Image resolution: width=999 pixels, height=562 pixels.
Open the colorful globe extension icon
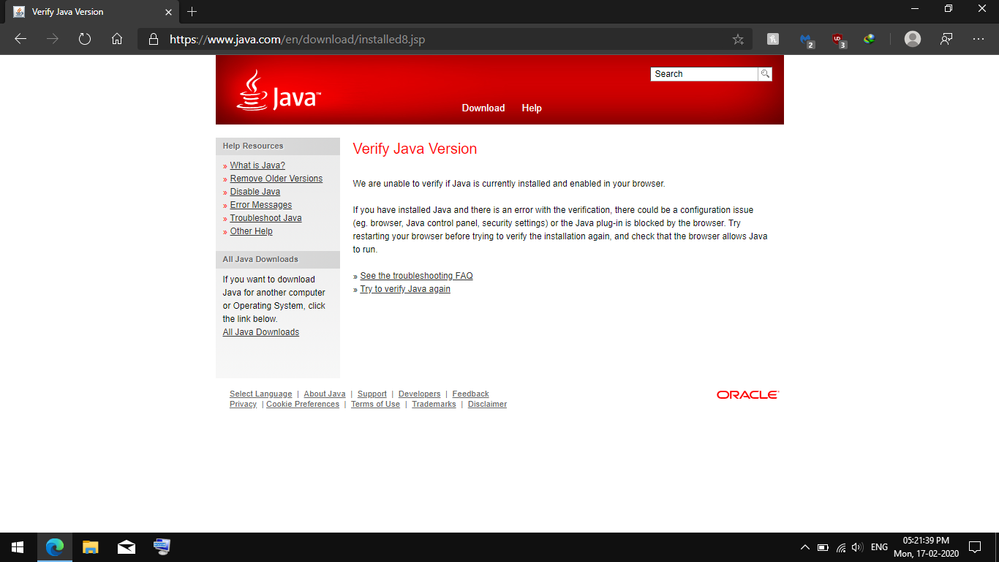(869, 39)
